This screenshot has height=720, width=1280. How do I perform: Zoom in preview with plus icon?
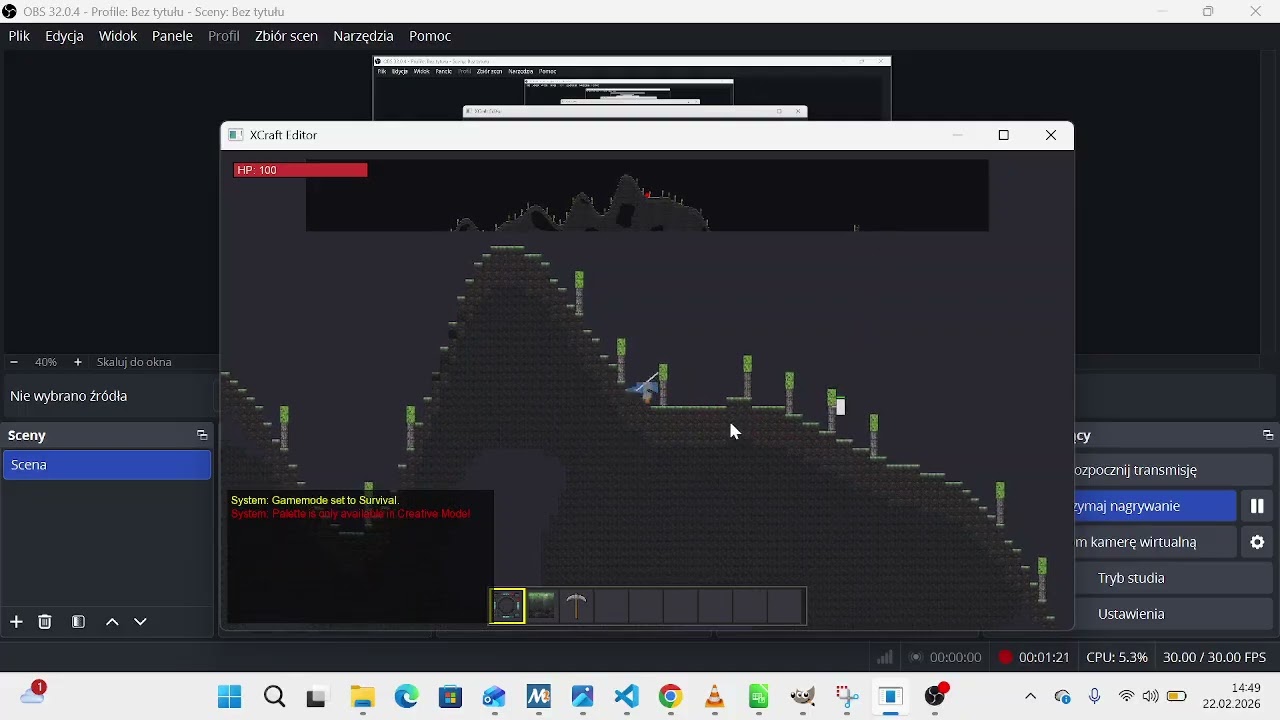point(77,362)
